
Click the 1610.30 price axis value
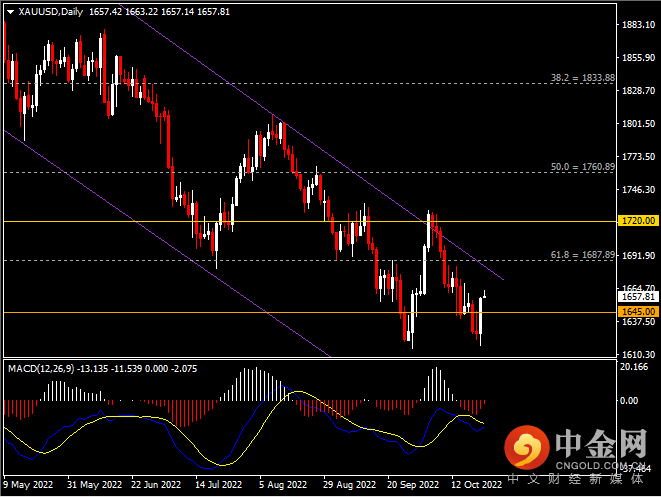pyautogui.click(x=639, y=355)
